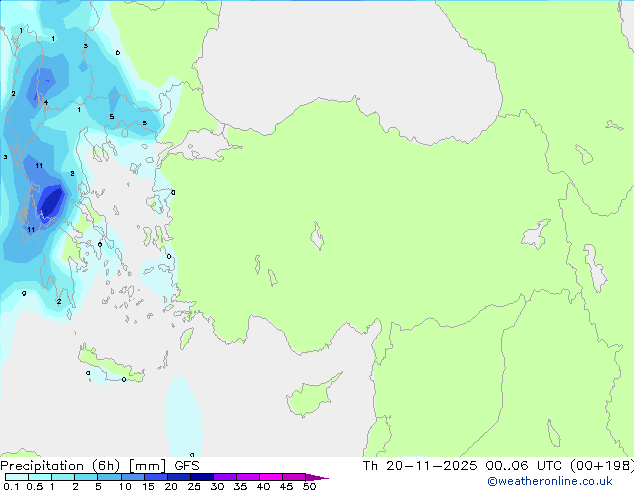This screenshot has width=634, height=490.
Task: Click the '25' legend scale label
Action: (x=194, y=486)
